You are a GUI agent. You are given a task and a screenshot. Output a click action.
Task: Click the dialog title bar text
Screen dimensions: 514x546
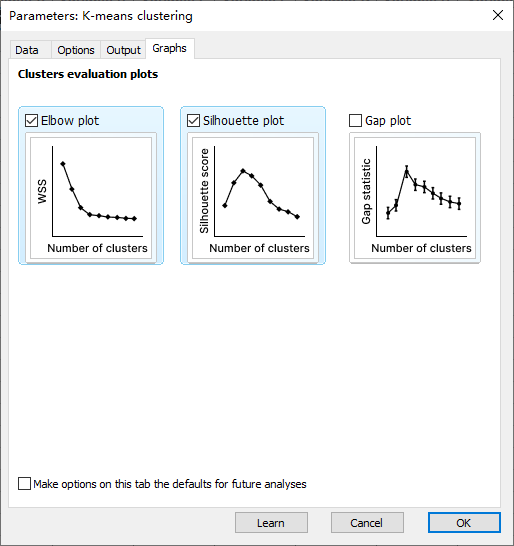[x=101, y=16]
